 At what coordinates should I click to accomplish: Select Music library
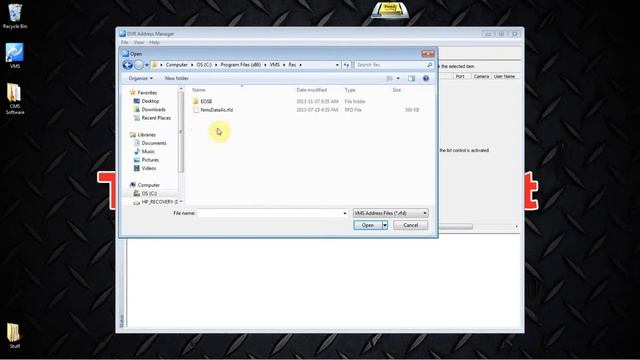click(x=144, y=151)
